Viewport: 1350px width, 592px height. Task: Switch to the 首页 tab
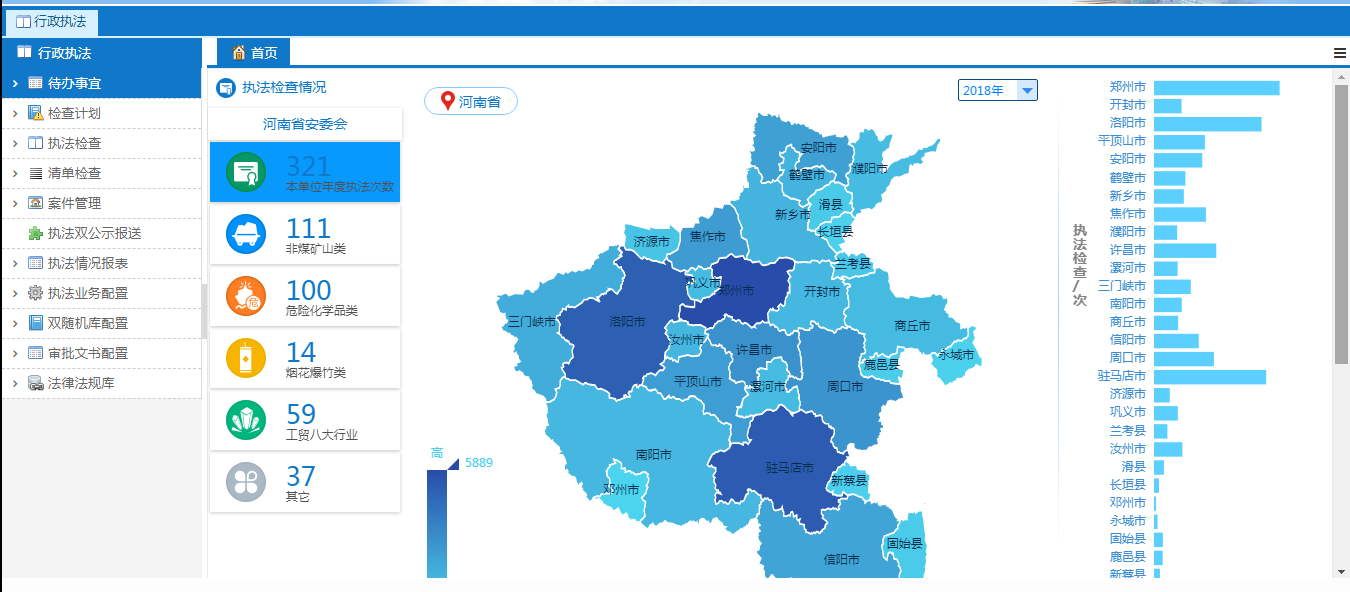[x=254, y=53]
